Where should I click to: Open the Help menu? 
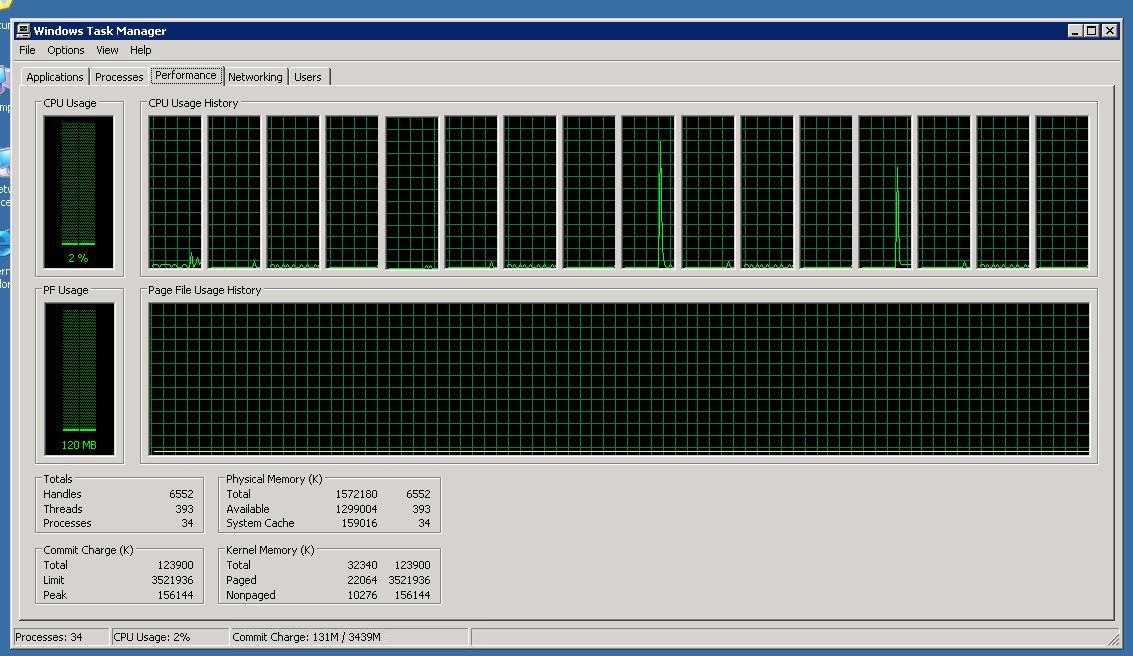click(x=141, y=50)
